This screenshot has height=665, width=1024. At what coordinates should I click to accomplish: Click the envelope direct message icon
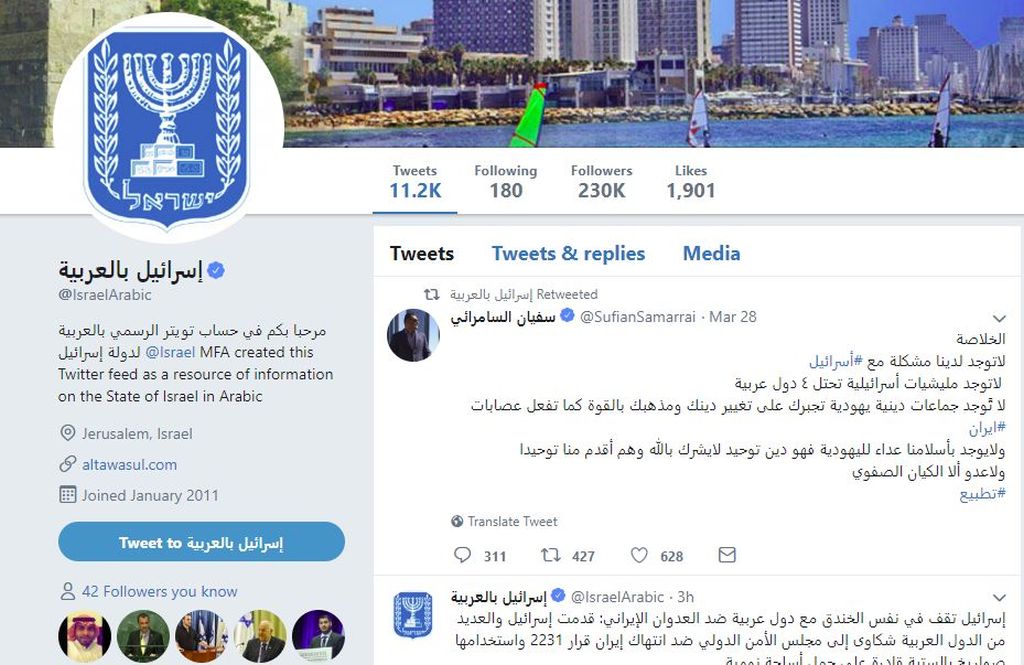coord(727,555)
